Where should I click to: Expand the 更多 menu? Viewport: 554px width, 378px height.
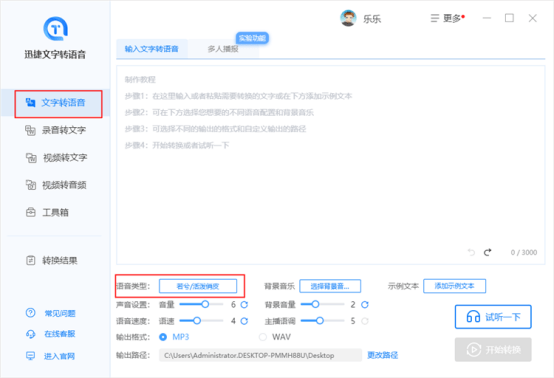tap(447, 18)
